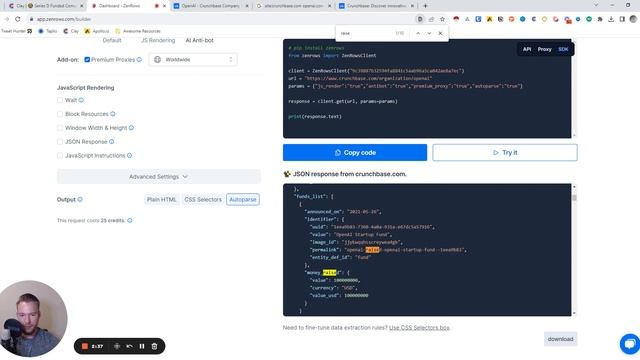The height and width of the screenshot is (360, 640).
Task: Open Apollo.io bookmark
Action: click(97, 31)
